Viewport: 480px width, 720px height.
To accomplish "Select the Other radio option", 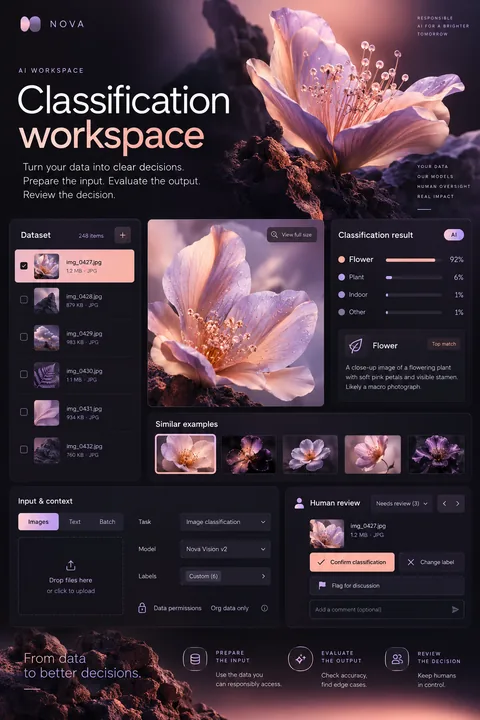I will pyautogui.click(x=341, y=312).
